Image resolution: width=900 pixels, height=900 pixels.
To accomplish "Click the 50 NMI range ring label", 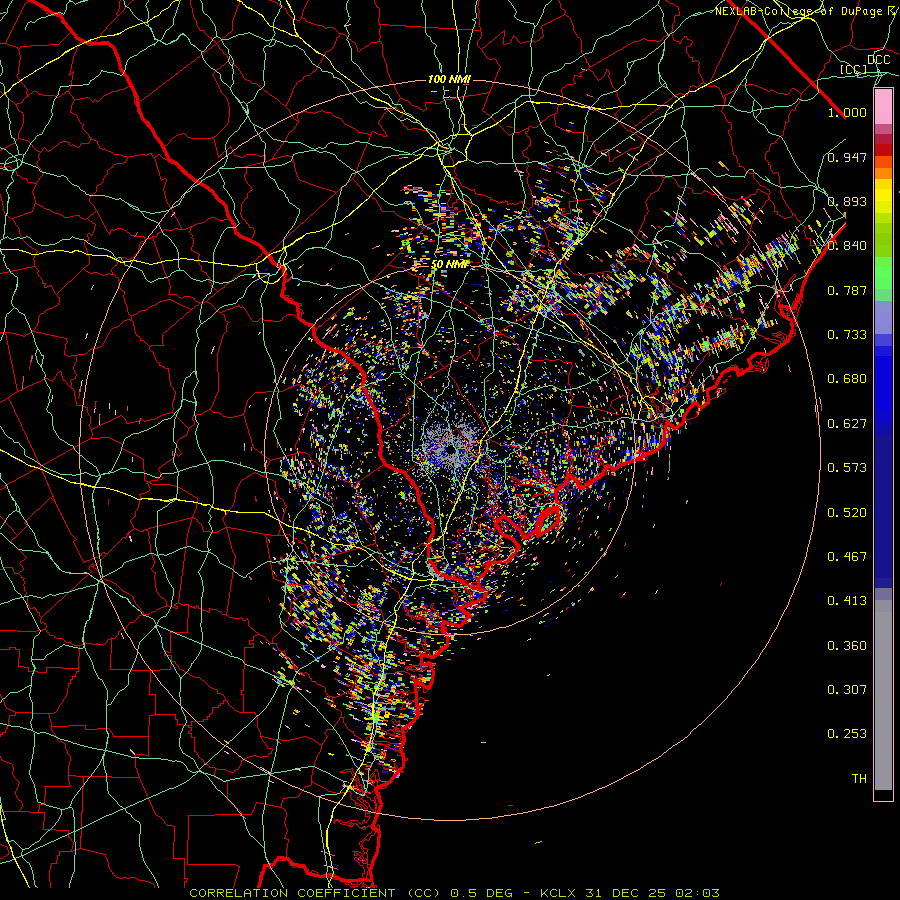I will coord(449,265).
